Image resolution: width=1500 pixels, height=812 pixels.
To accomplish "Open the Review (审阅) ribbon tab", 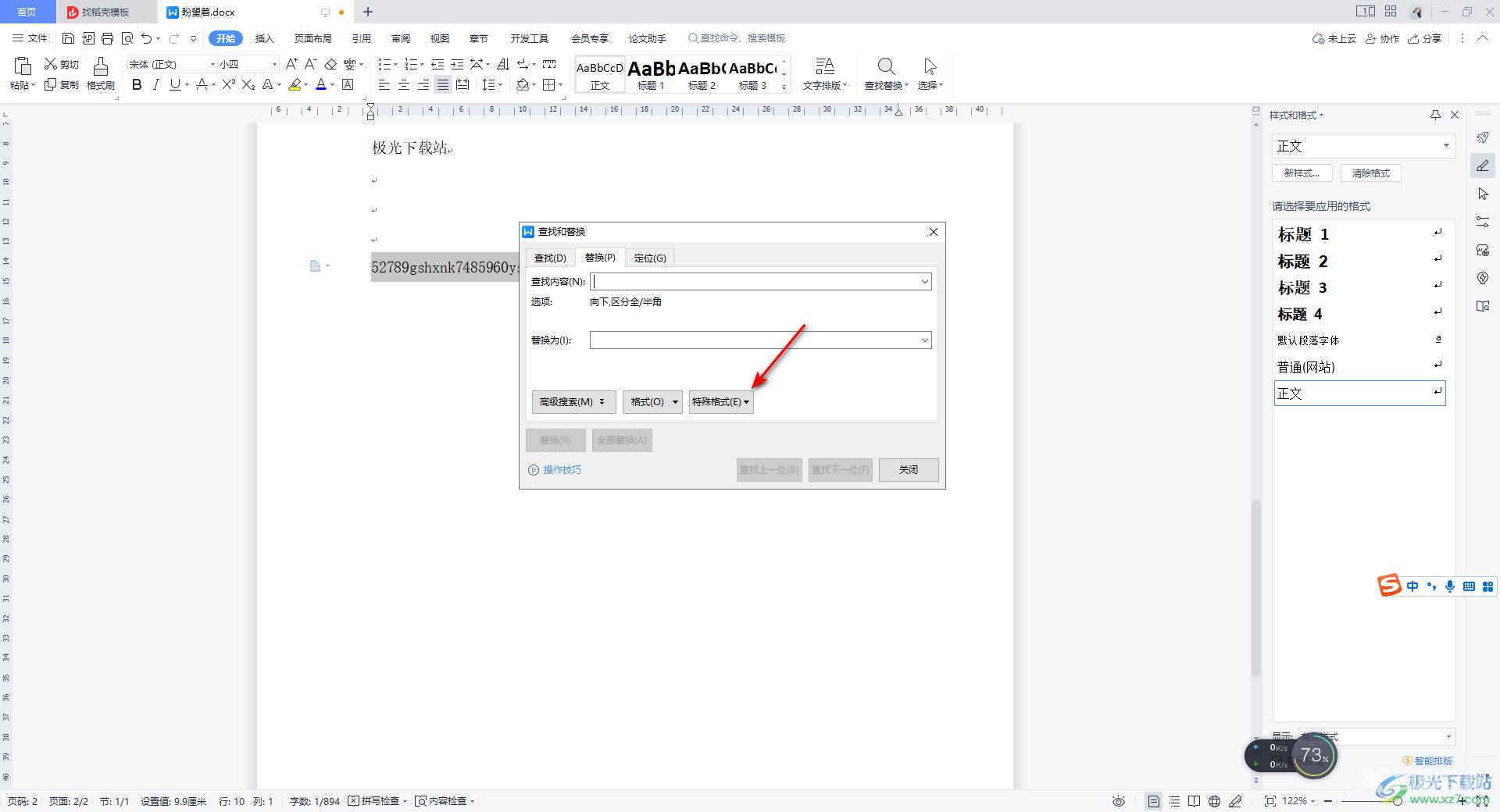I will tap(401, 38).
